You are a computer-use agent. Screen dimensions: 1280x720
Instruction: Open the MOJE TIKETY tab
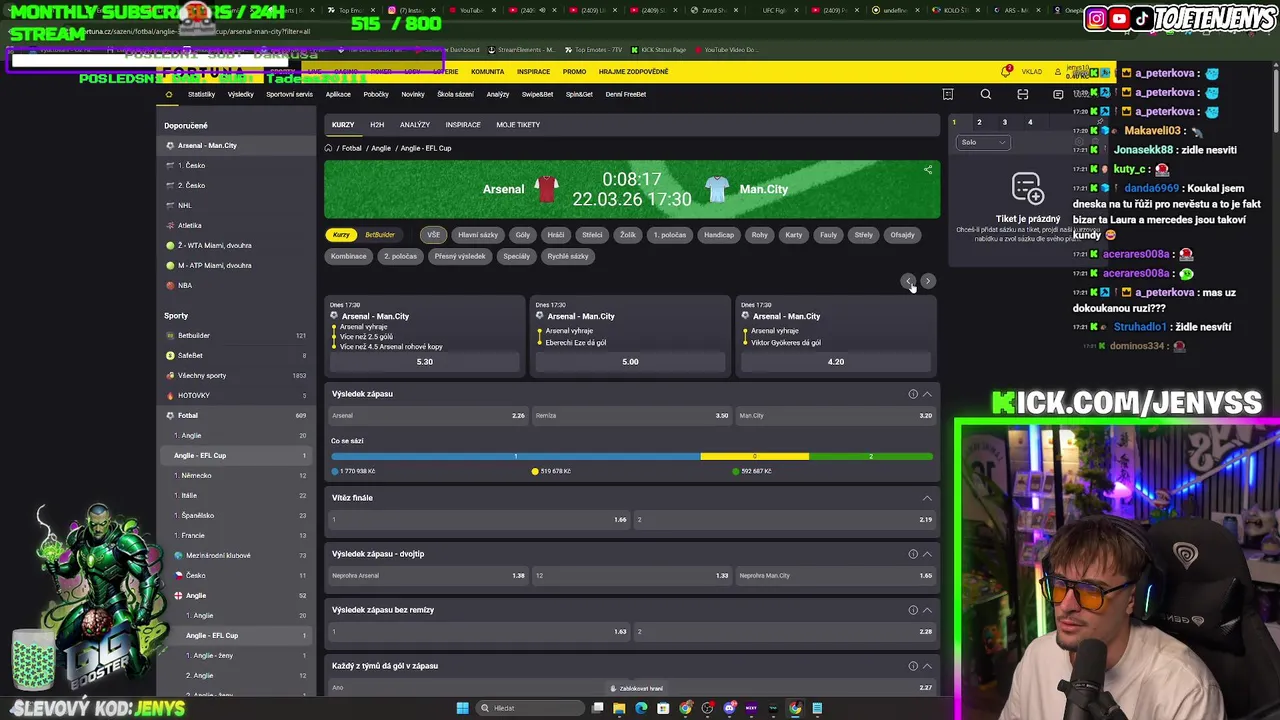point(518,125)
